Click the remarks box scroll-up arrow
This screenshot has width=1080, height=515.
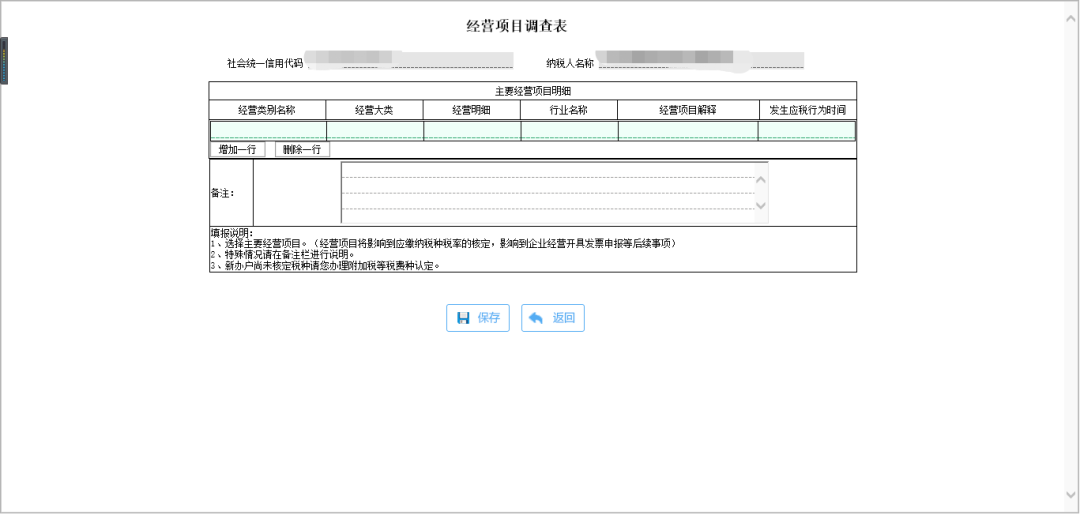pos(761,180)
